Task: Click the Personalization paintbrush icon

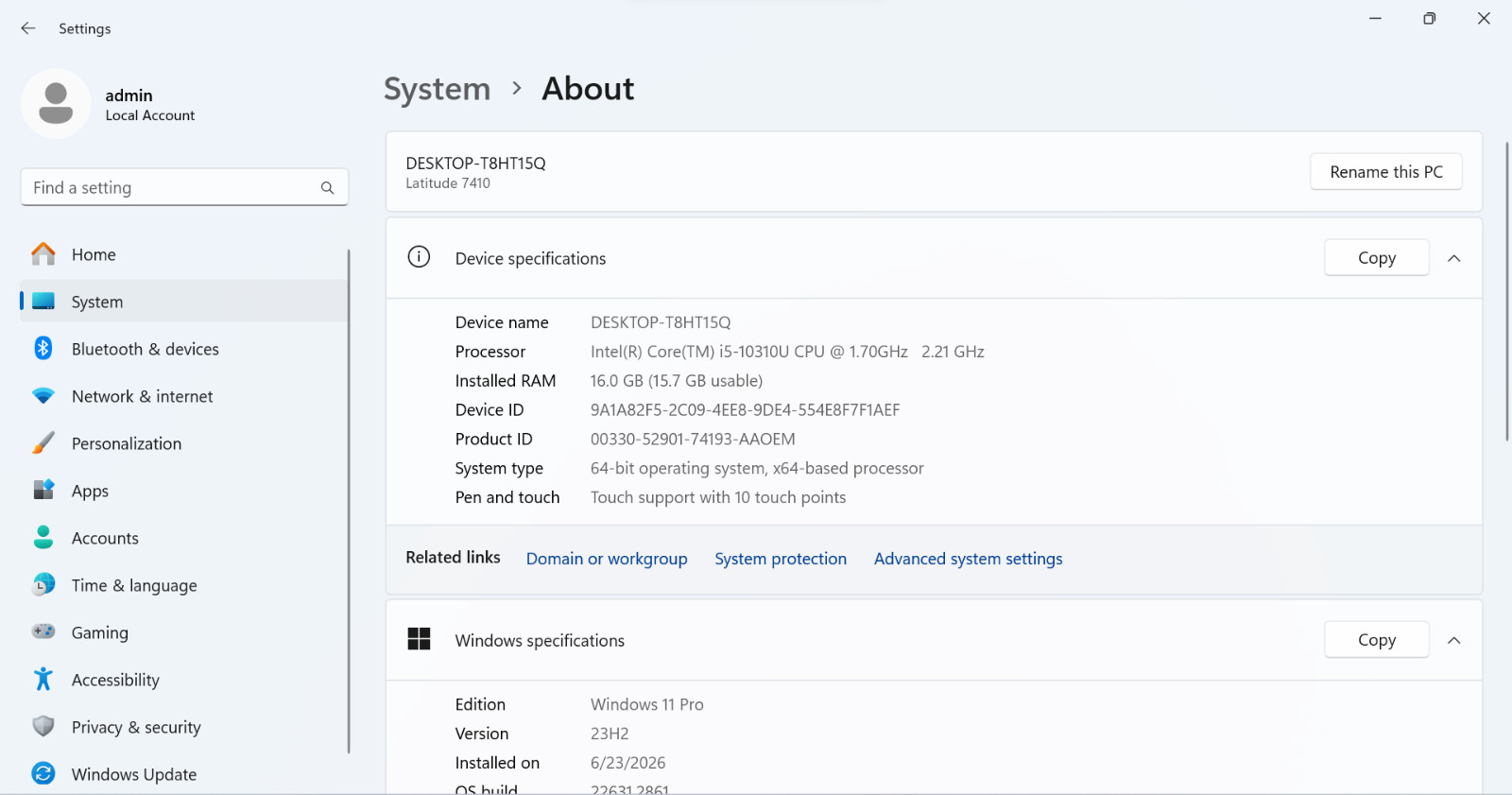Action: [x=43, y=443]
